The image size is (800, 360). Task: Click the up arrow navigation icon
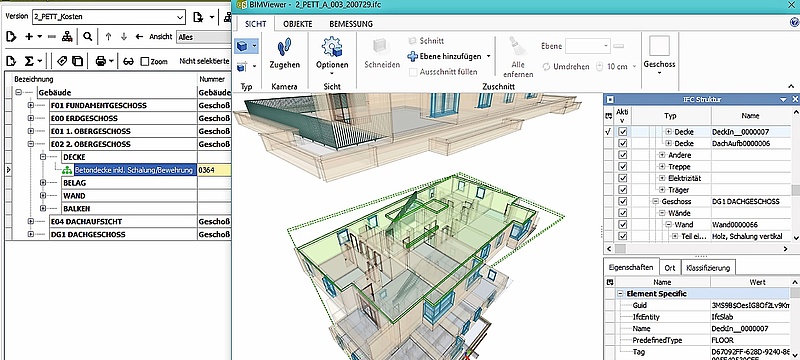[x=108, y=37]
